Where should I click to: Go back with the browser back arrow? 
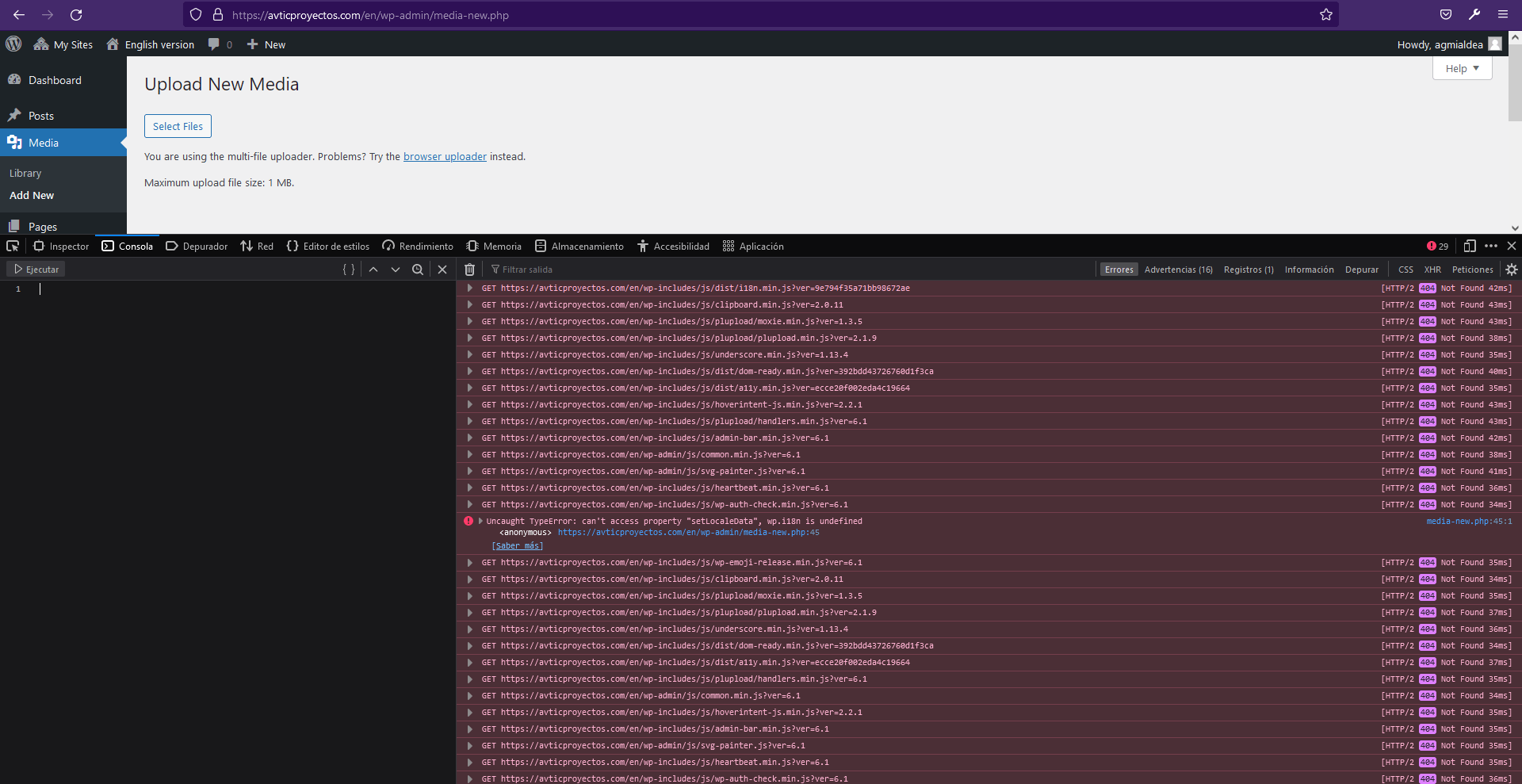click(x=19, y=15)
